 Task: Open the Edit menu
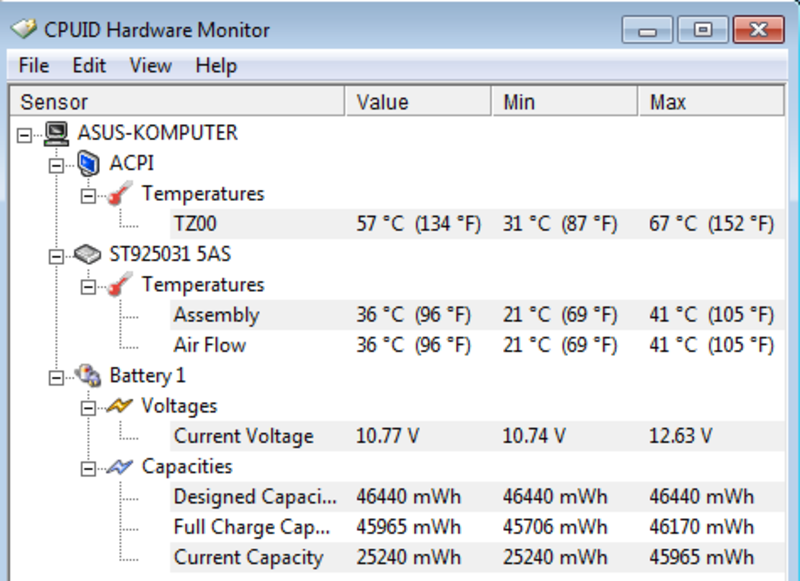(x=89, y=66)
